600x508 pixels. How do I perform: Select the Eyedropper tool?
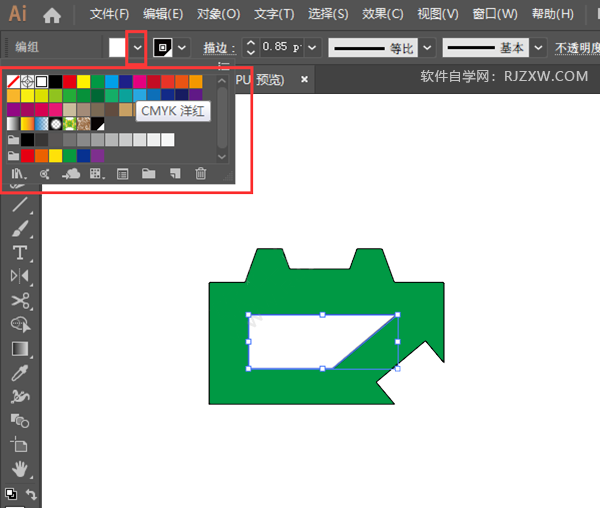click(x=20, y=373)
